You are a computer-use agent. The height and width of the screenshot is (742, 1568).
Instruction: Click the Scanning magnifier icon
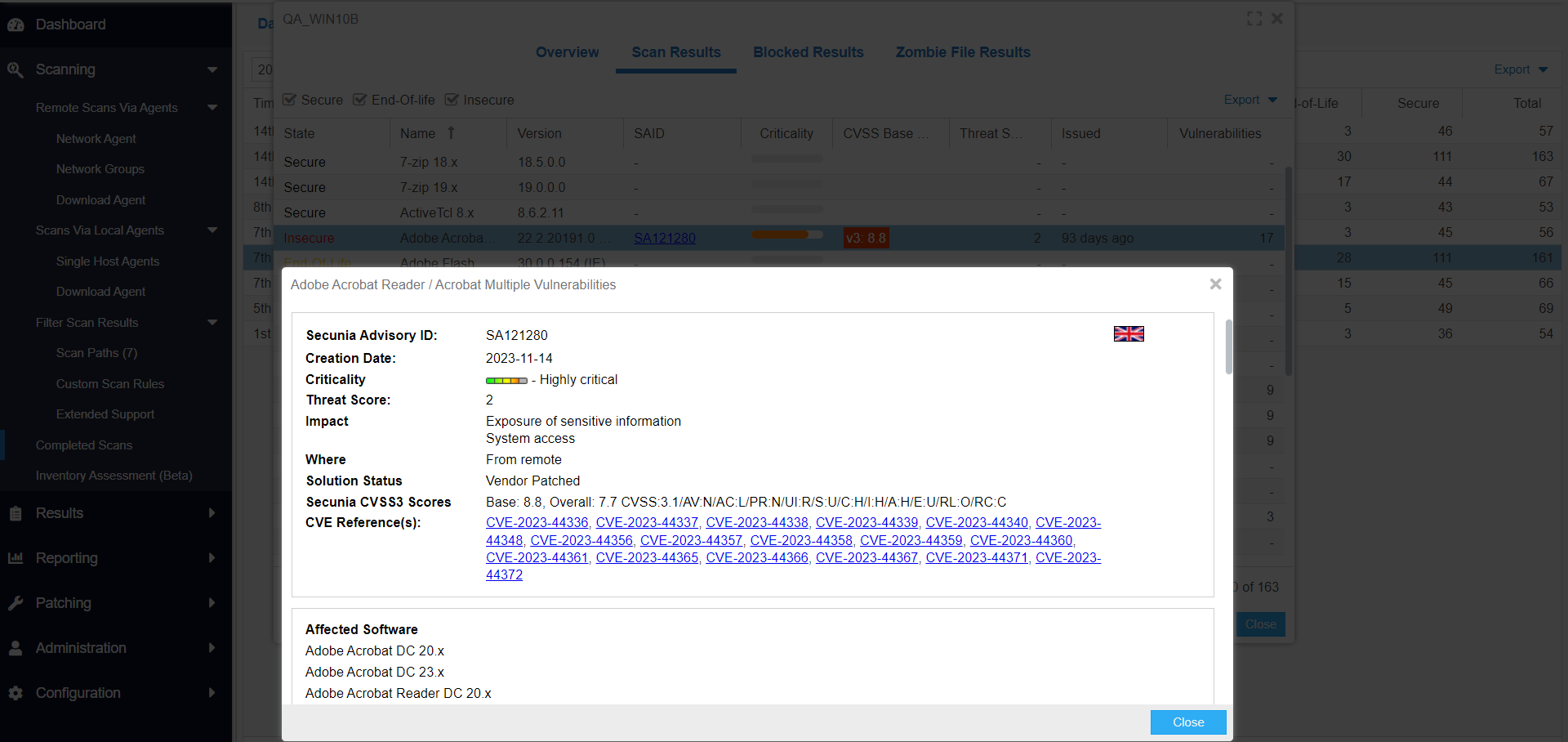point(16,69)
